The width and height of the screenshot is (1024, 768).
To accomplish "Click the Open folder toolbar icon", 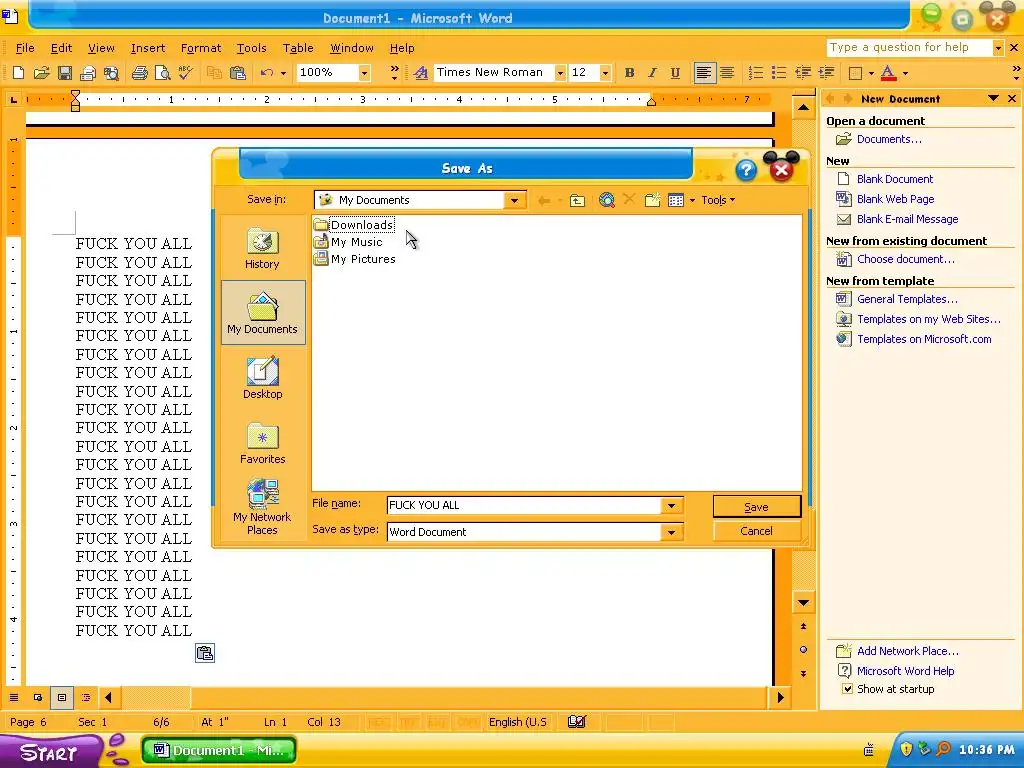I will (x=41, y=72).
